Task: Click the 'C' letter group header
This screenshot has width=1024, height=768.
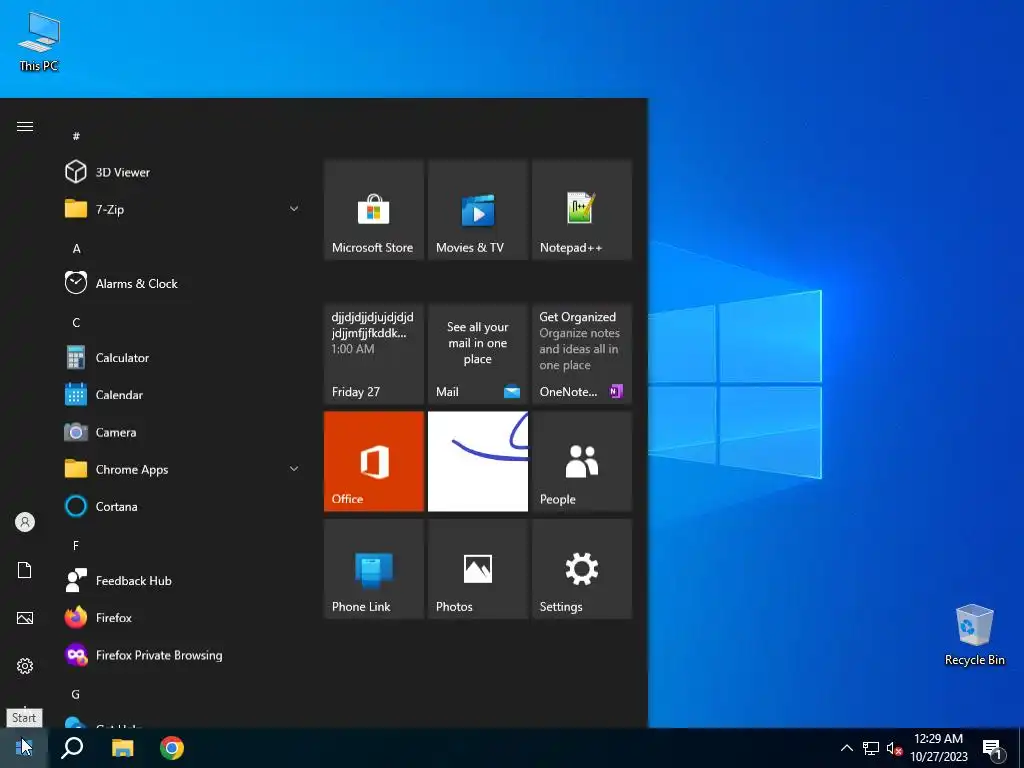Action: [x=76, y=323]
